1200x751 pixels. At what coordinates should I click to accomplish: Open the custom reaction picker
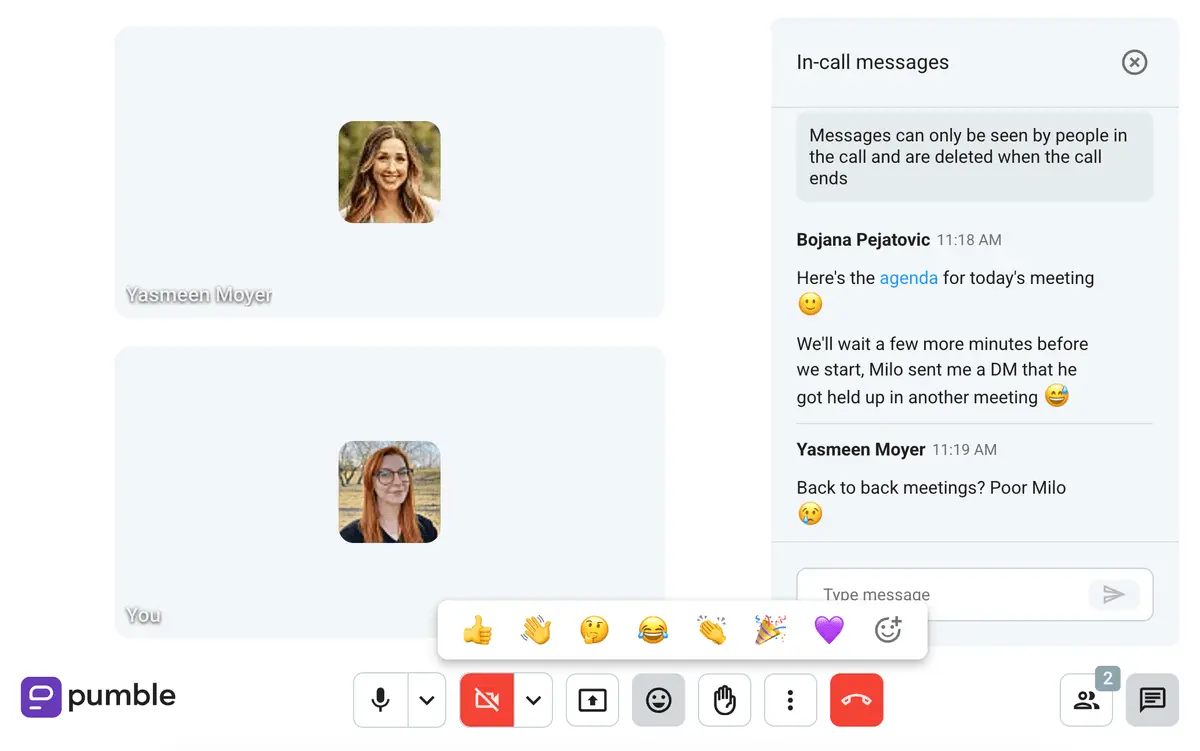pyautogui.click(x=887, y=630)
